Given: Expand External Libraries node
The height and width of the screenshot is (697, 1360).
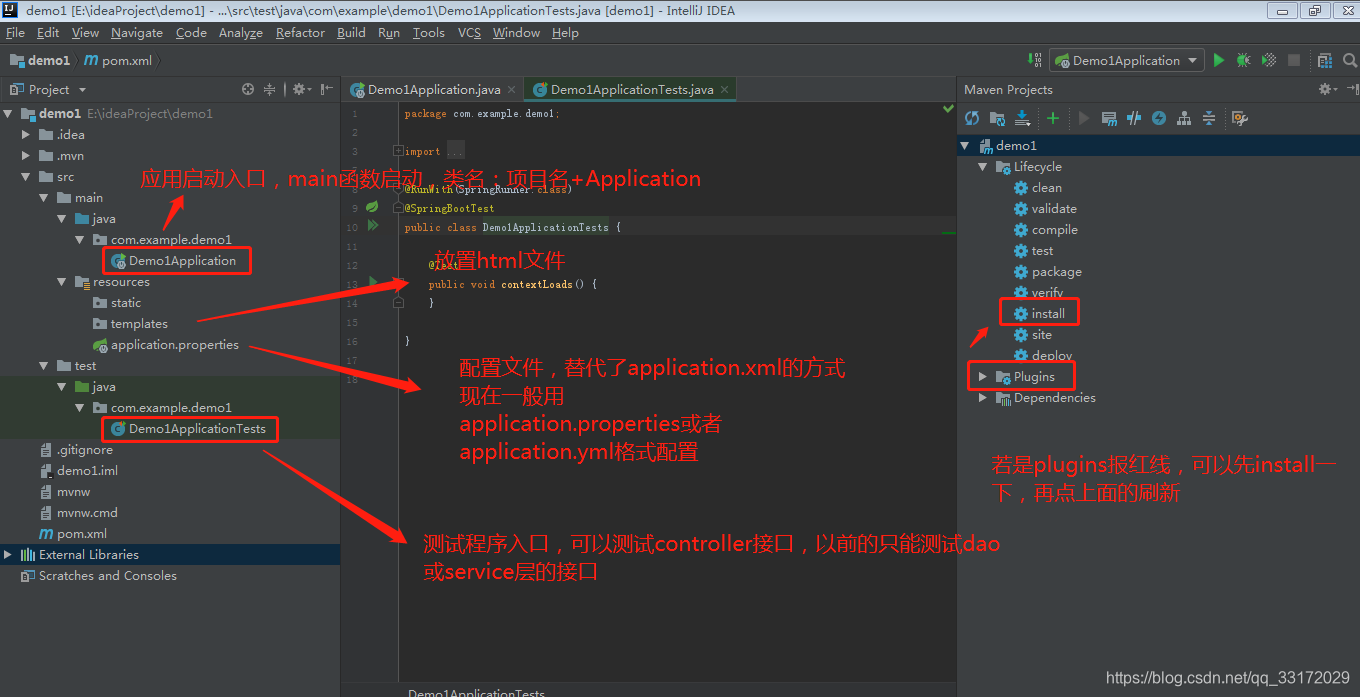Looking at the screenshot, I should pyautogui.click(x=9, y=554).
